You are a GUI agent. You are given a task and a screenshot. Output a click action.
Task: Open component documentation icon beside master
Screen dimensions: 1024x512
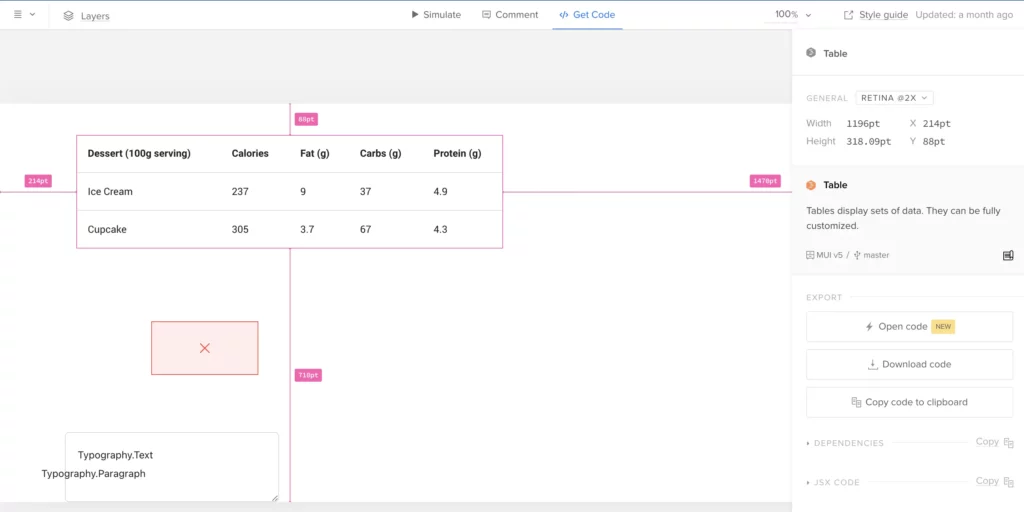pyautogui.click(x=1008, y=255)
